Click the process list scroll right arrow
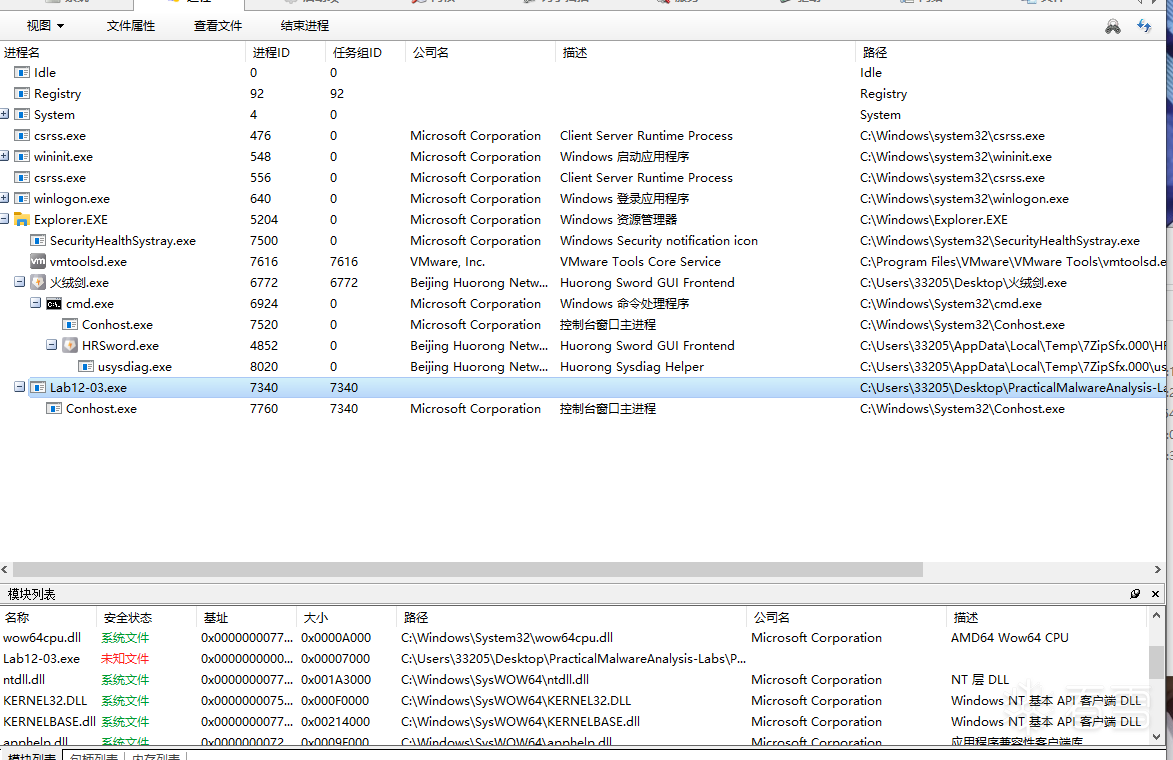Viewport: 1173px width, 760px height. pos(1157,570)
